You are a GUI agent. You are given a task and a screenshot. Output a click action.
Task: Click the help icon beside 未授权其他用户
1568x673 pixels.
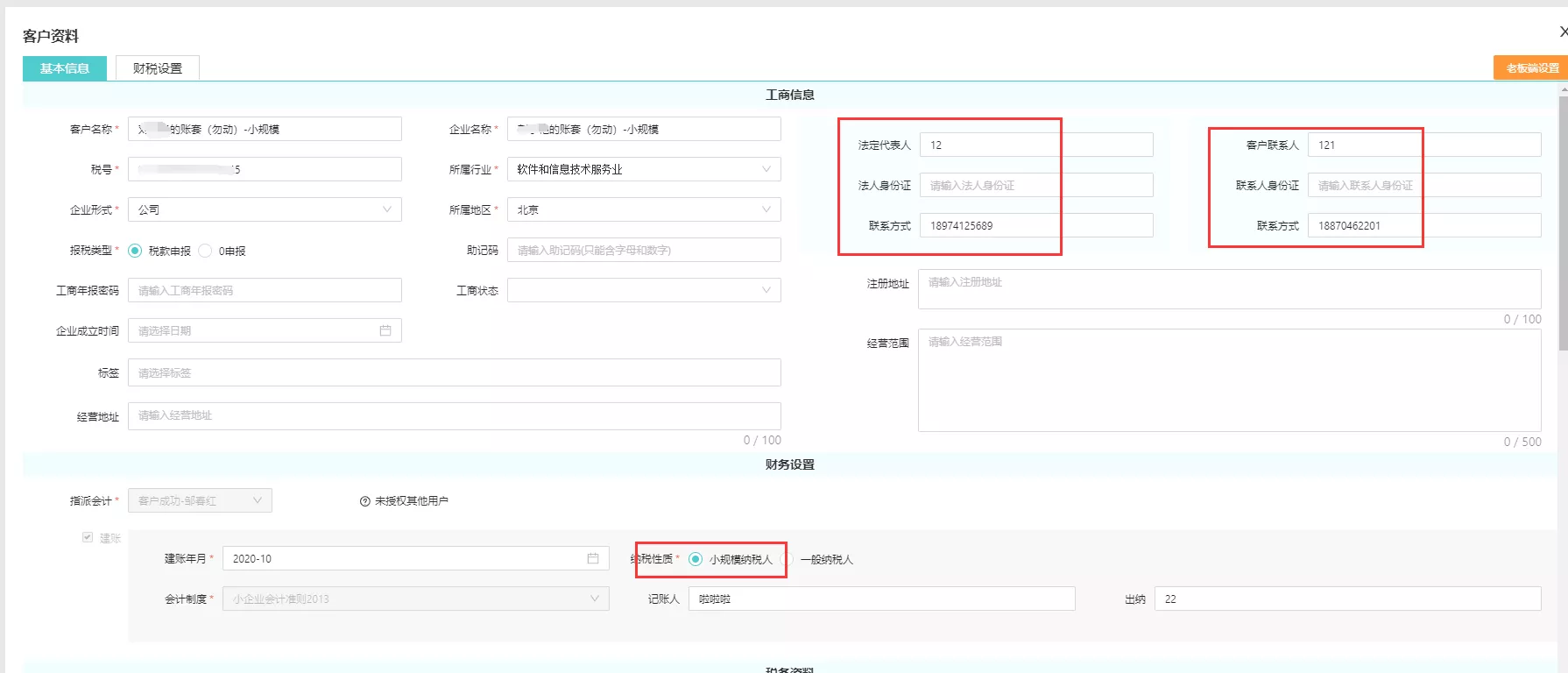click(x=365, y=501)
